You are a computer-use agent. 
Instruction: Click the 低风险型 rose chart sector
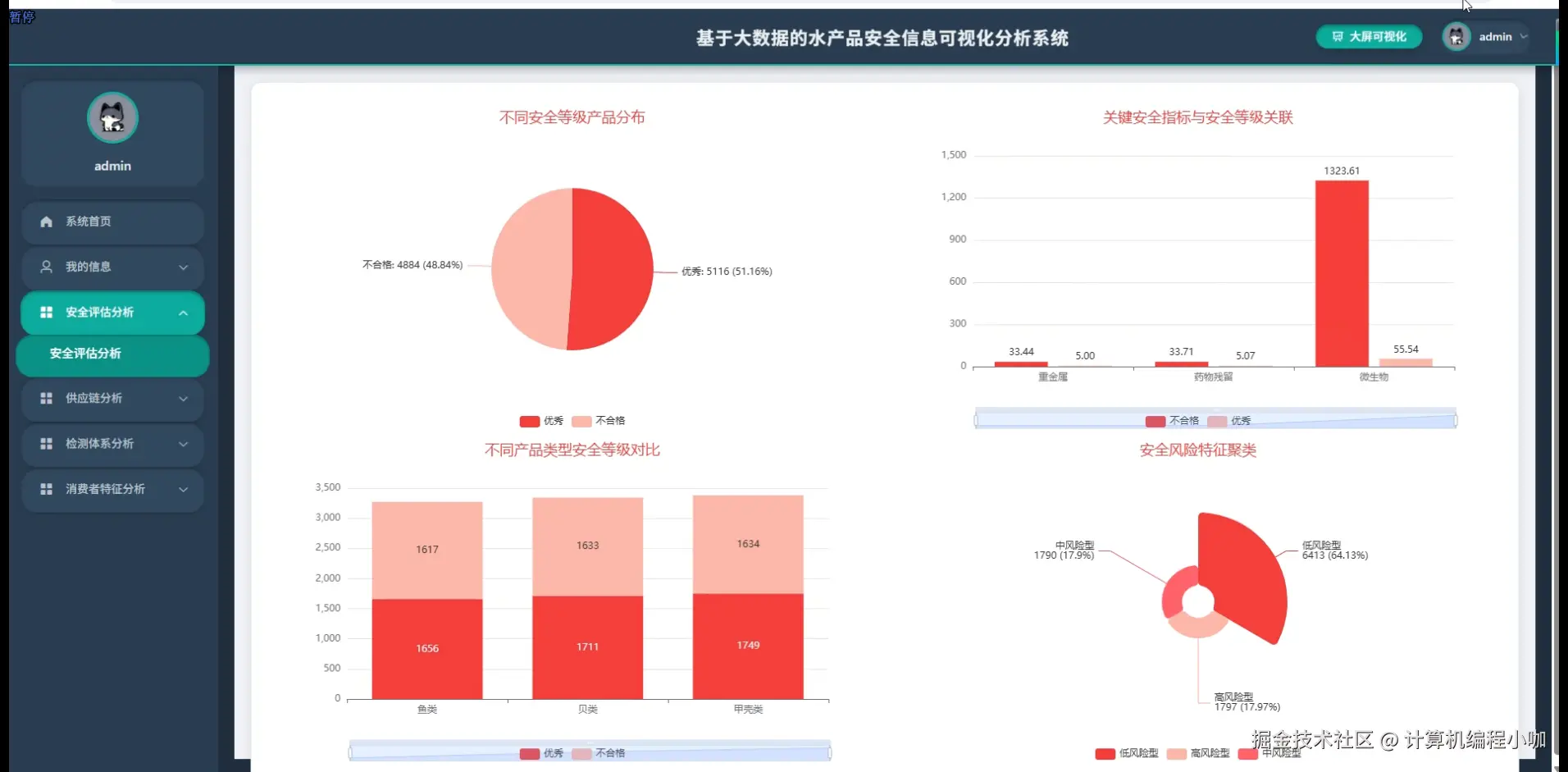coord(1247,574)
